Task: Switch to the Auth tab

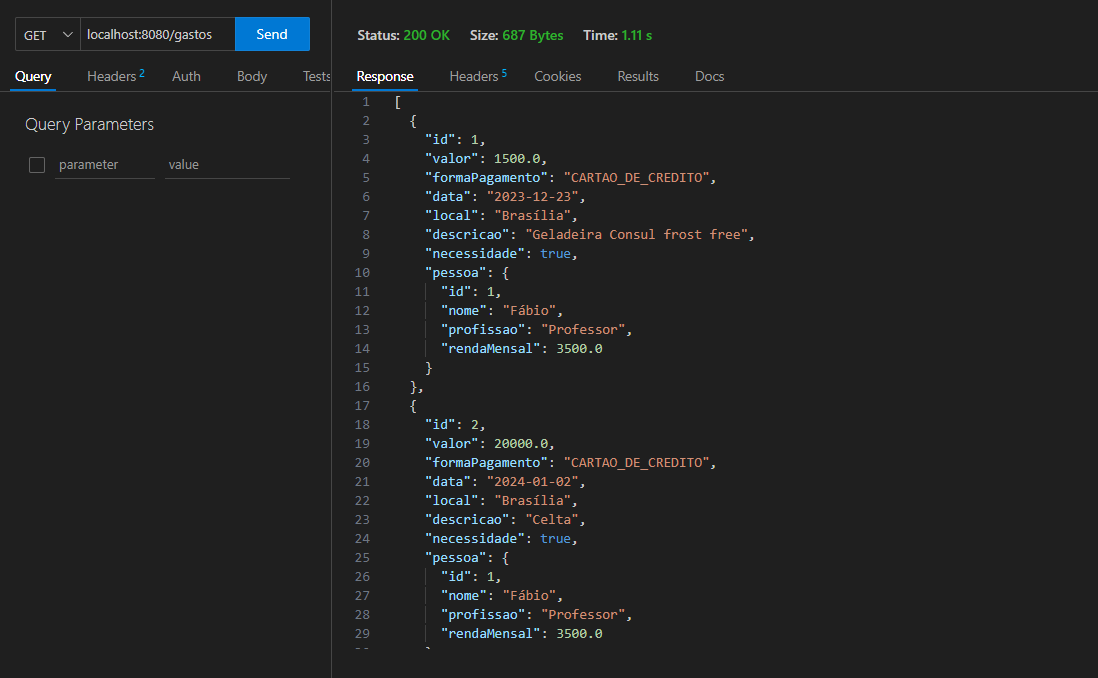Action: (186, 76)
